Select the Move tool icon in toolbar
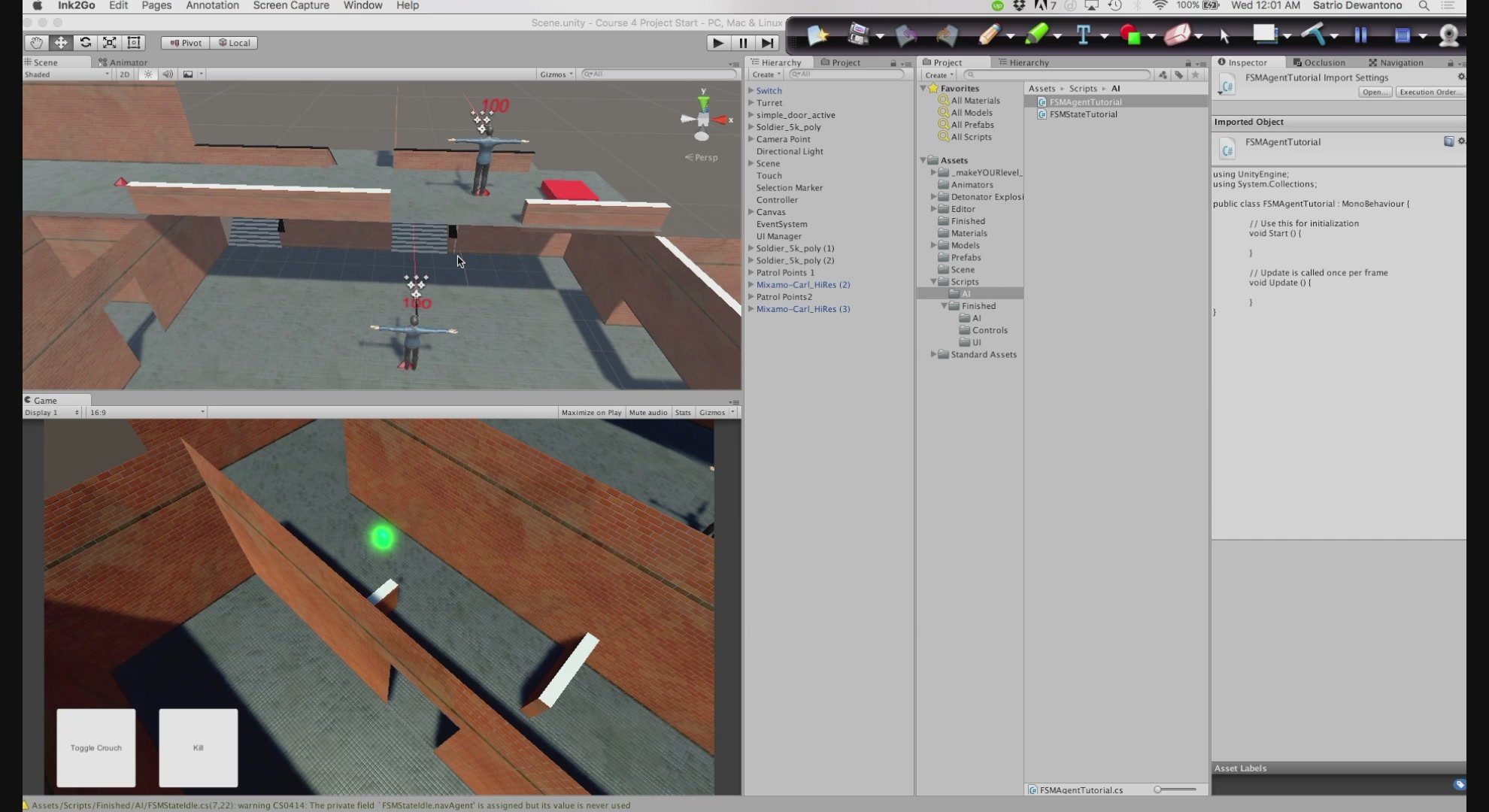Viewport: 1489px width, 812px height. [x=61, y=42]
